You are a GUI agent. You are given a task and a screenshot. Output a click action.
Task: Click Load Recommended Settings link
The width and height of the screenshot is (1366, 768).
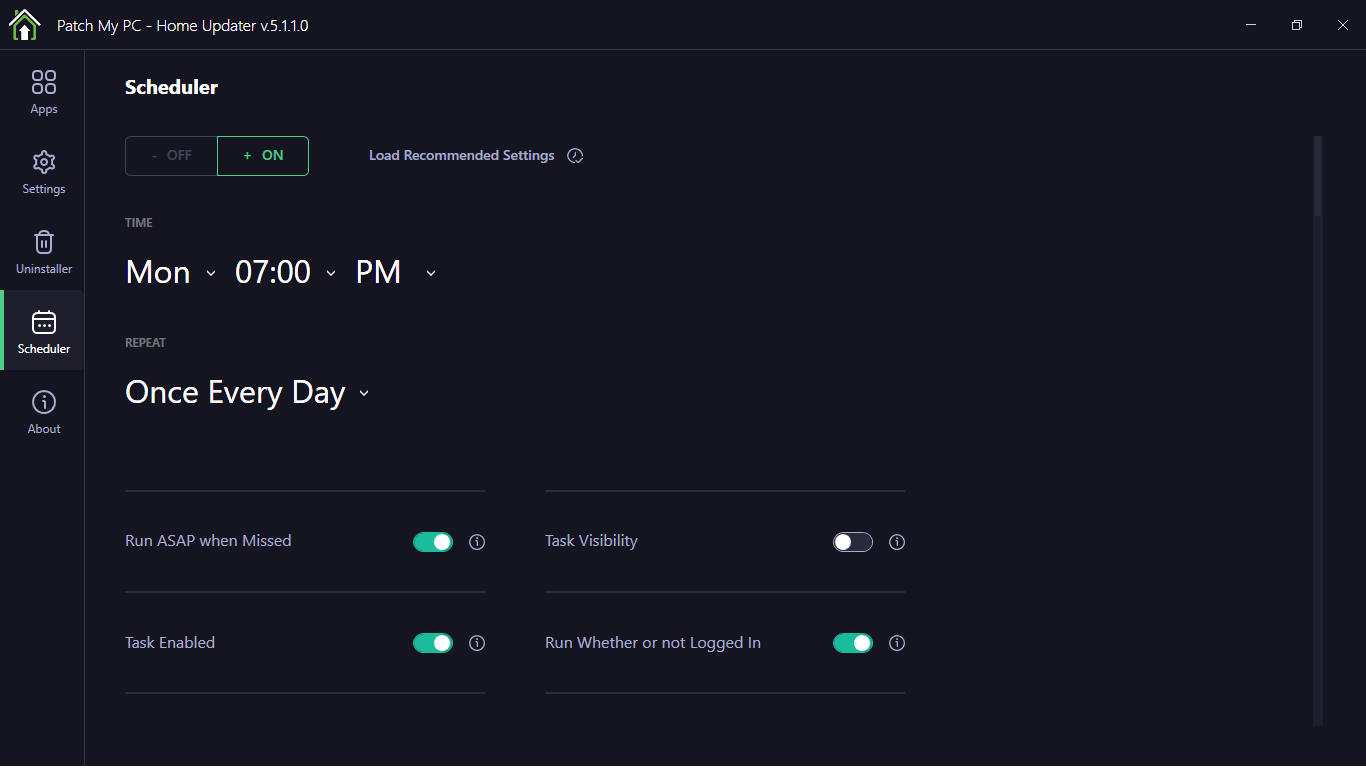tap(461, 156)
